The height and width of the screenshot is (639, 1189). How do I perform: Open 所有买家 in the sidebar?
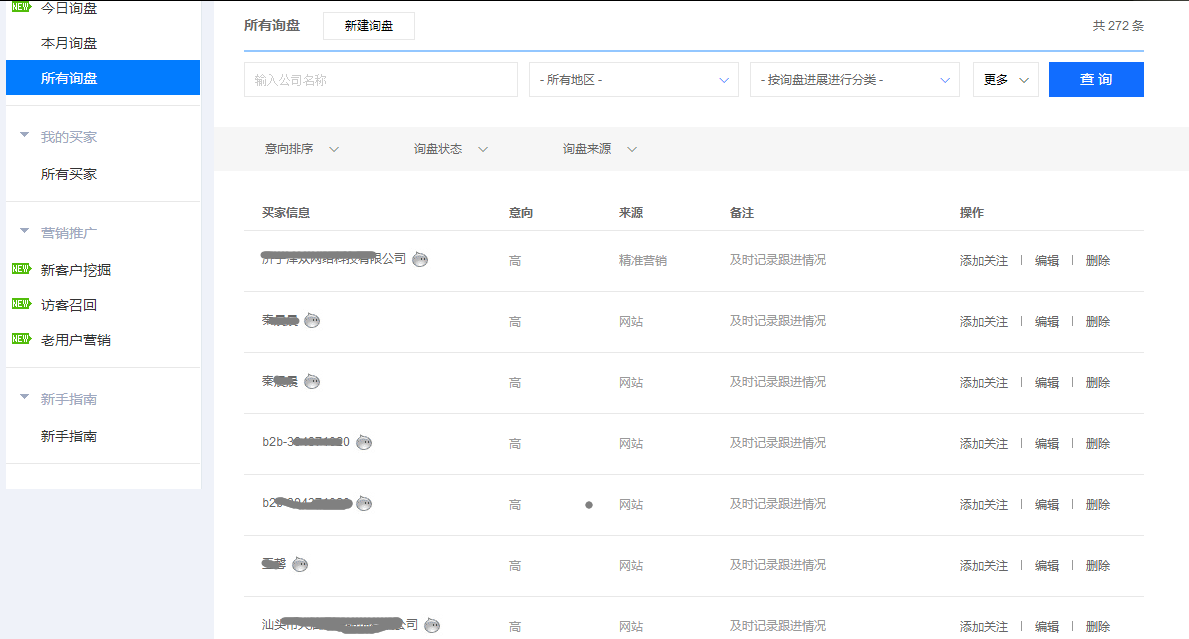click(x=69, y=174)
